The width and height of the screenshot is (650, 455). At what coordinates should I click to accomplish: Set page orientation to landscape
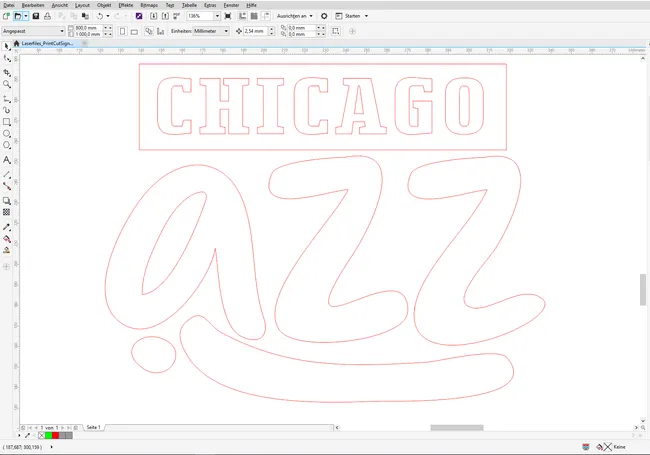[134, 31]
